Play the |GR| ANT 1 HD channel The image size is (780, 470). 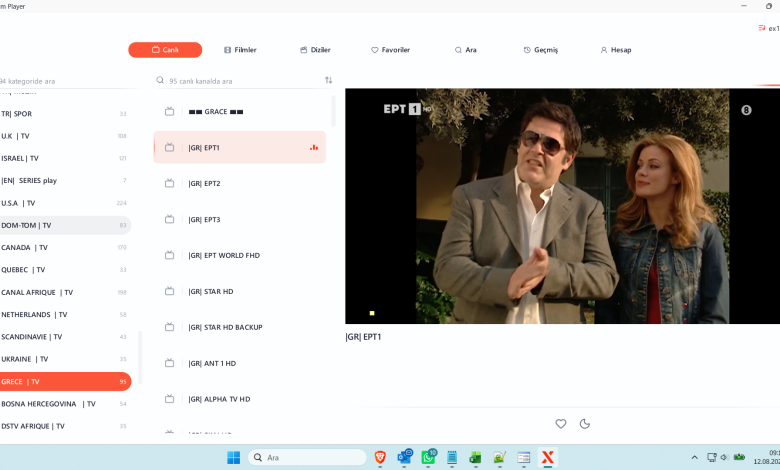[239, 363]
